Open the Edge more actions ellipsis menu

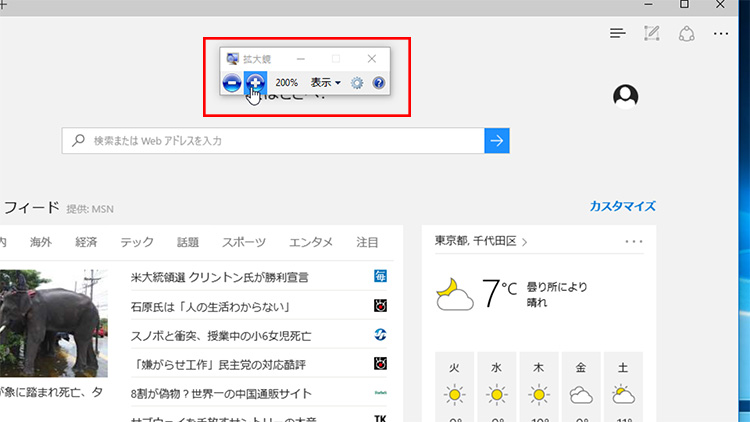click(721, 33)
